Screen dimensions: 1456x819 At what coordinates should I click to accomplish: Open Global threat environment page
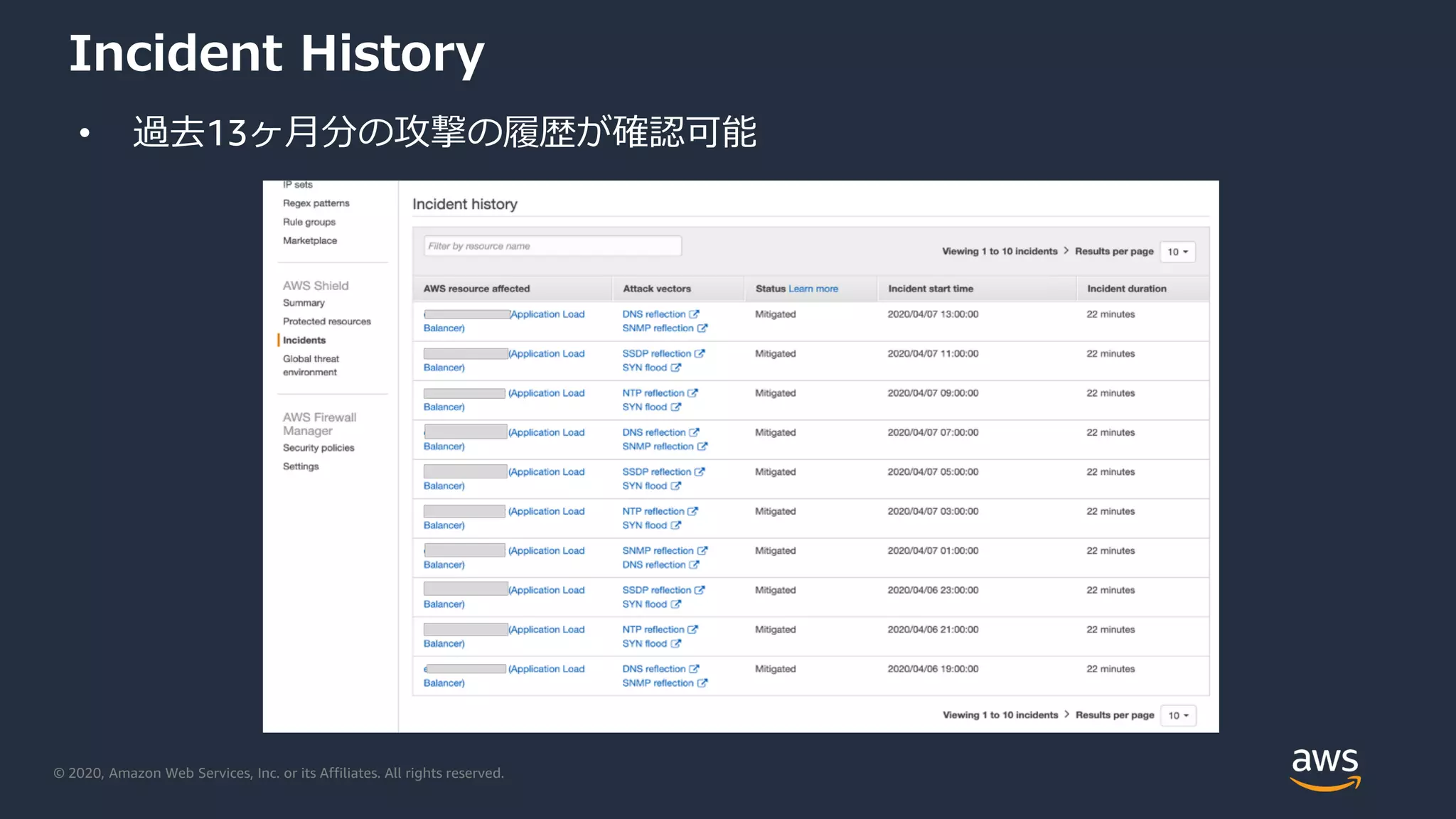pos(311,365)
